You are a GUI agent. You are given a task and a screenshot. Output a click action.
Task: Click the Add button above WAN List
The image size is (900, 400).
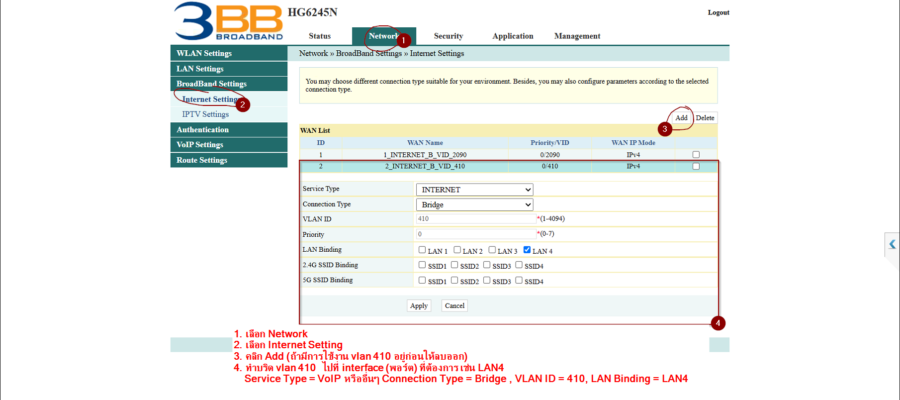pos(681,118)
